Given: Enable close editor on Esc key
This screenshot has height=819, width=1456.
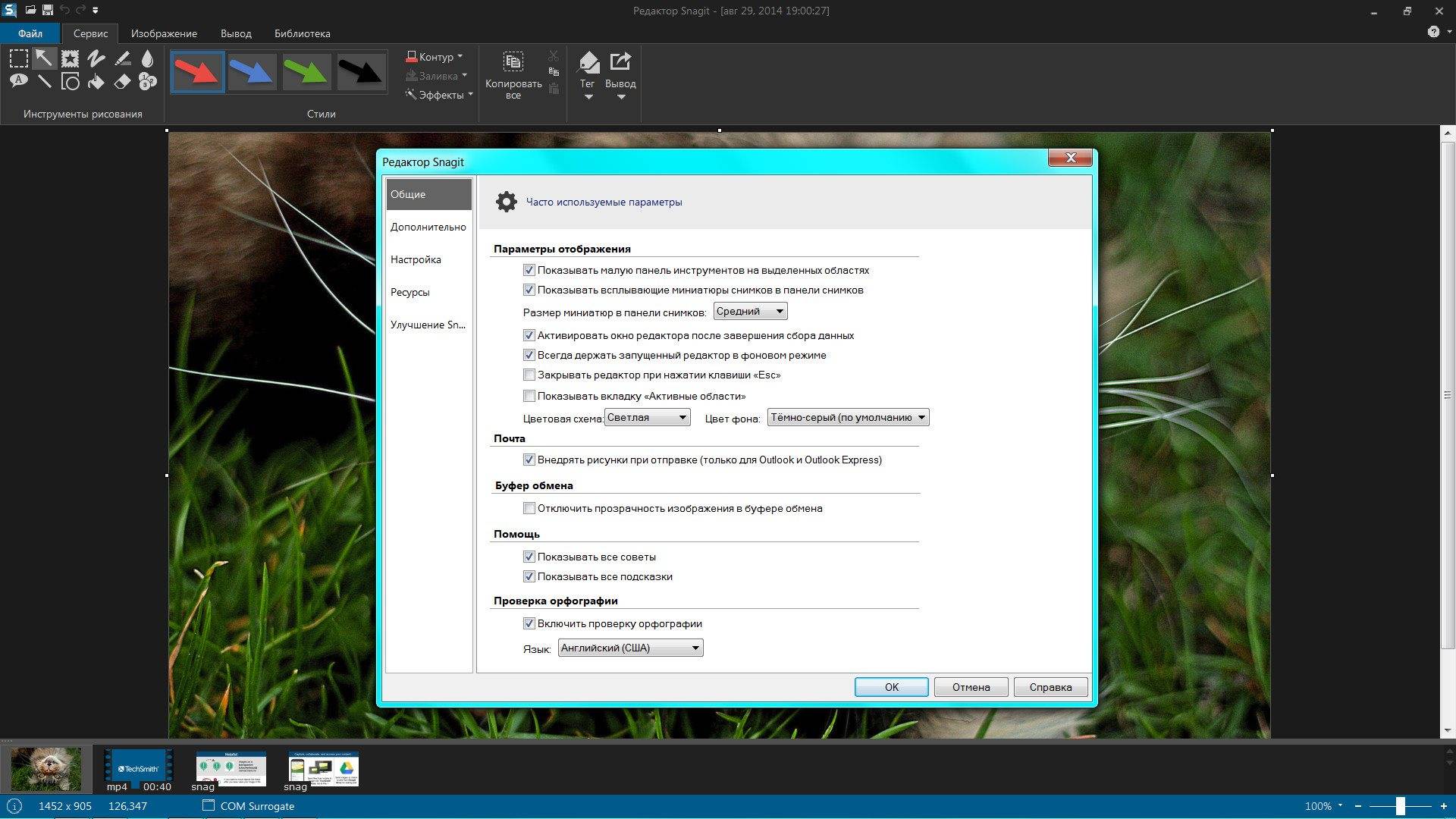Looking at the screenshot, I should pyautogui.click(x=529, y=375).
